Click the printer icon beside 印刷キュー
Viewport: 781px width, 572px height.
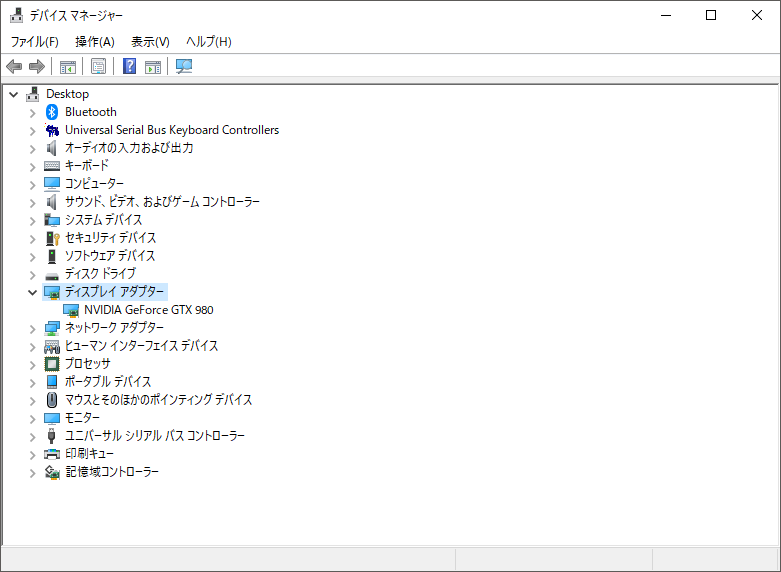pos(52,454)
